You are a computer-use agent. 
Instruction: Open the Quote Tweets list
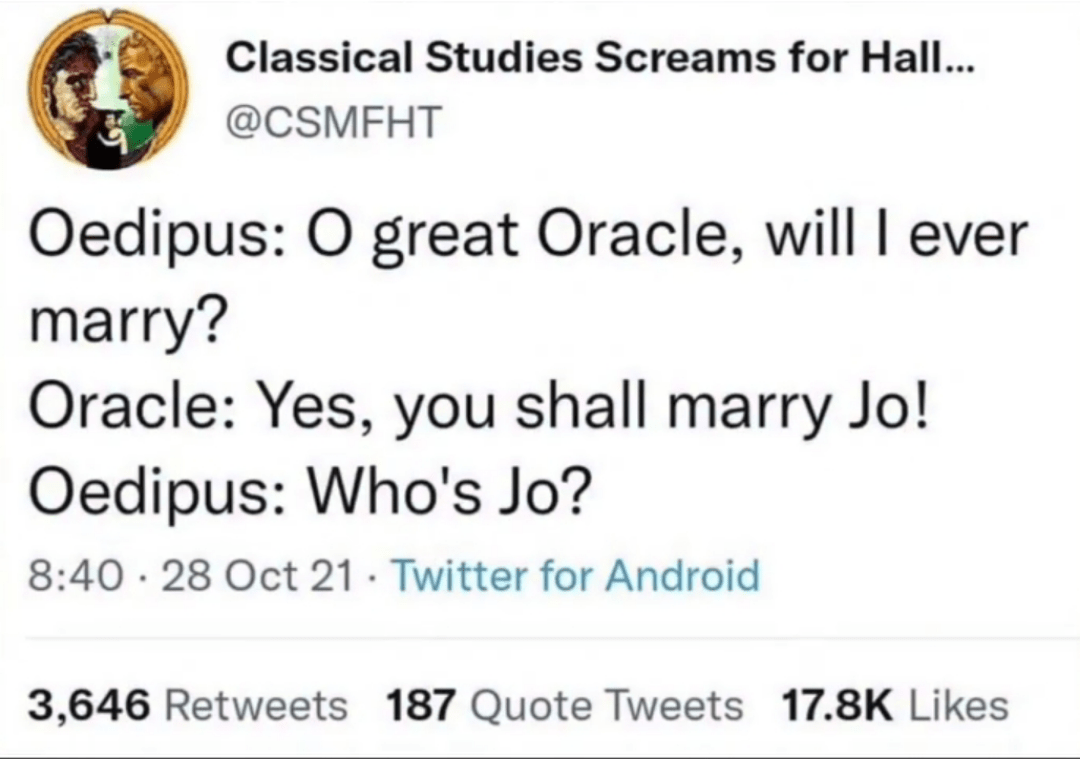(607, 708)
